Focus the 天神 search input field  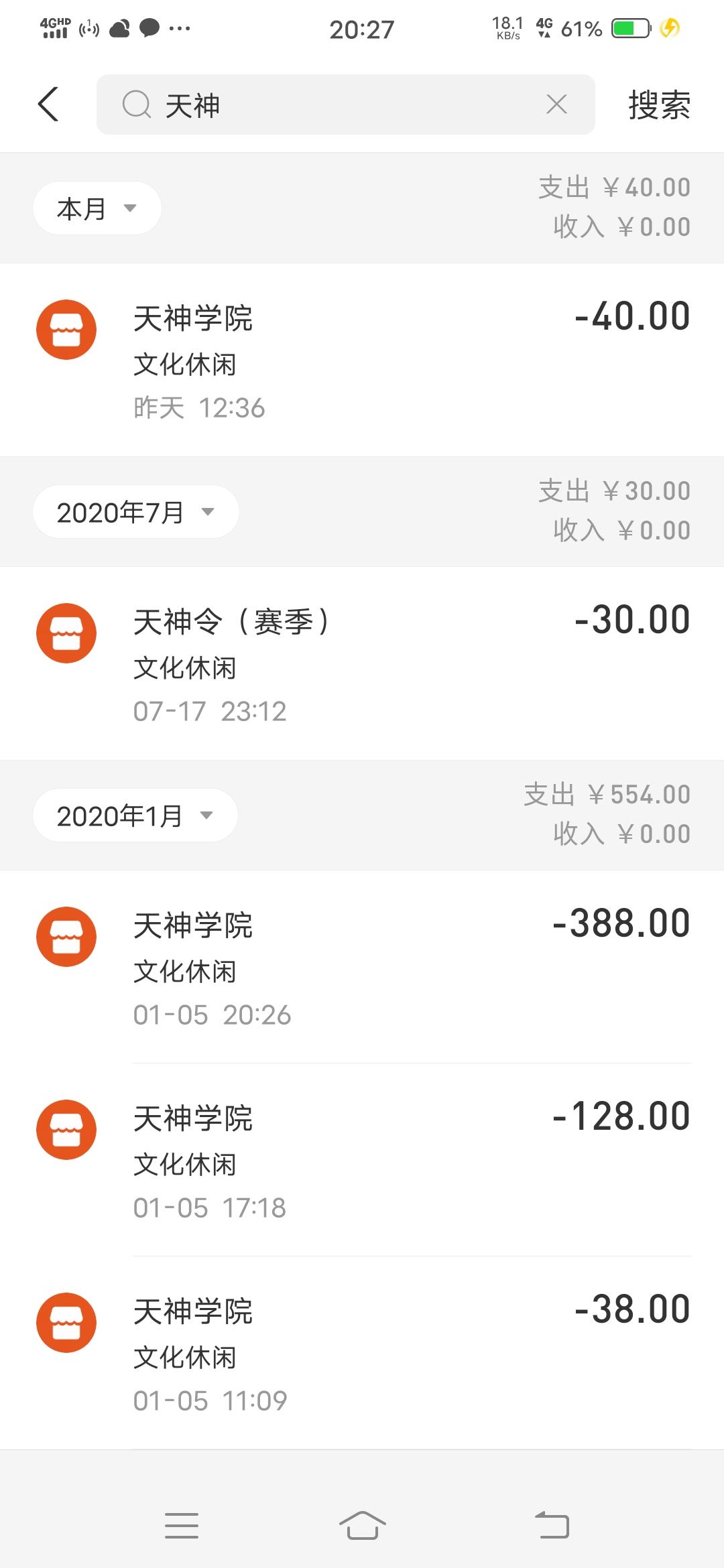click(x=345, y=105)
